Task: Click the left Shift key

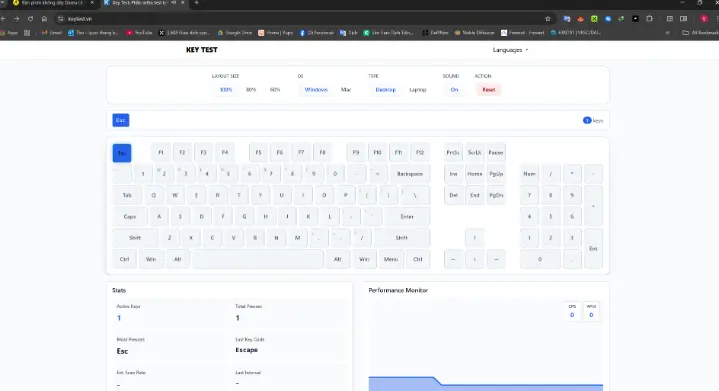Action: point(135,238)
